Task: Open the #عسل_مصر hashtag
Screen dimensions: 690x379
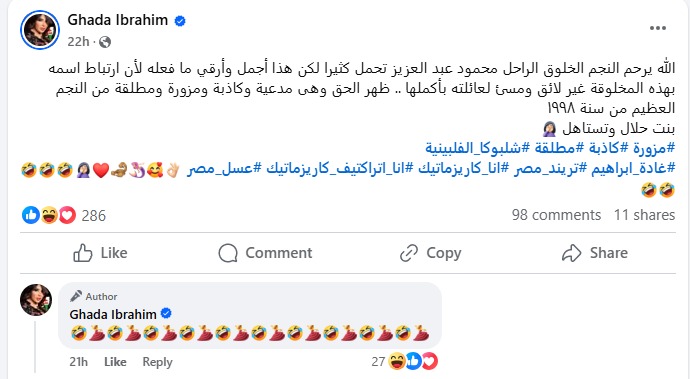Action: pyautogui.click(x=224, y=168)
